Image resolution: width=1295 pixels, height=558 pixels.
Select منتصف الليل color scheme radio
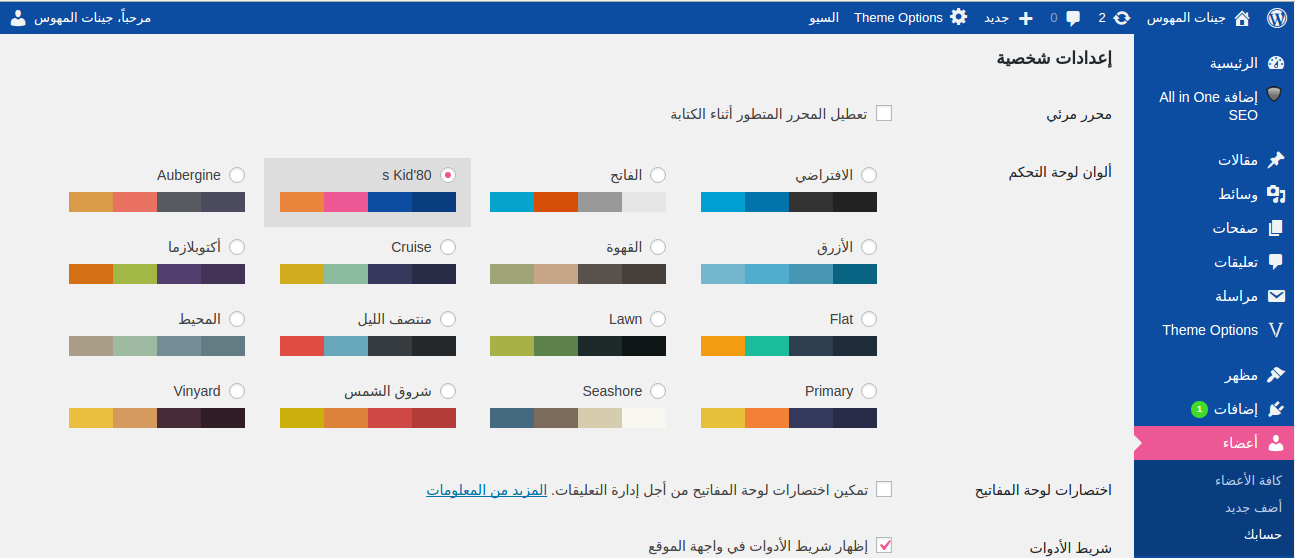[x=448, y=319]
